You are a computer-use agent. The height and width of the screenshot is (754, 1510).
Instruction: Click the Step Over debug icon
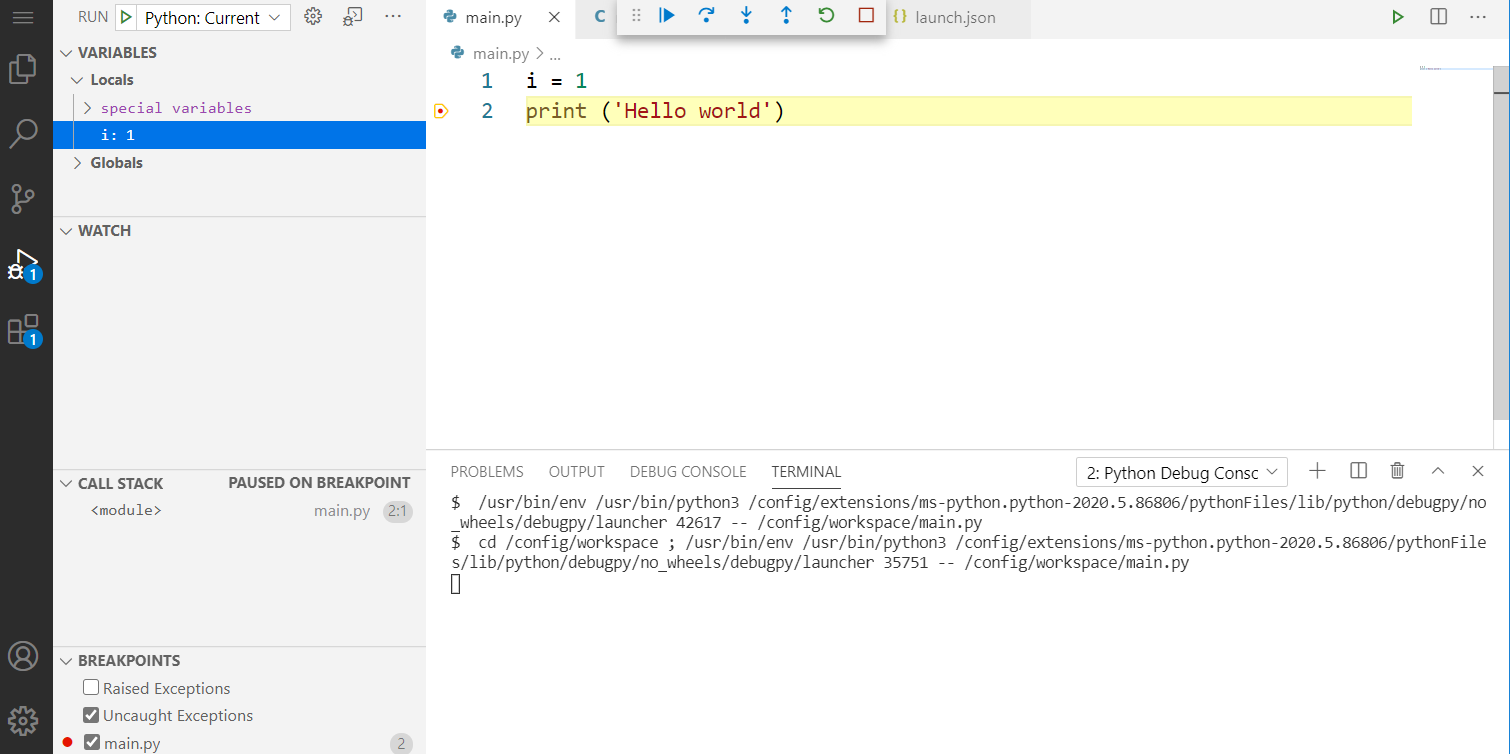click(707, 16)
